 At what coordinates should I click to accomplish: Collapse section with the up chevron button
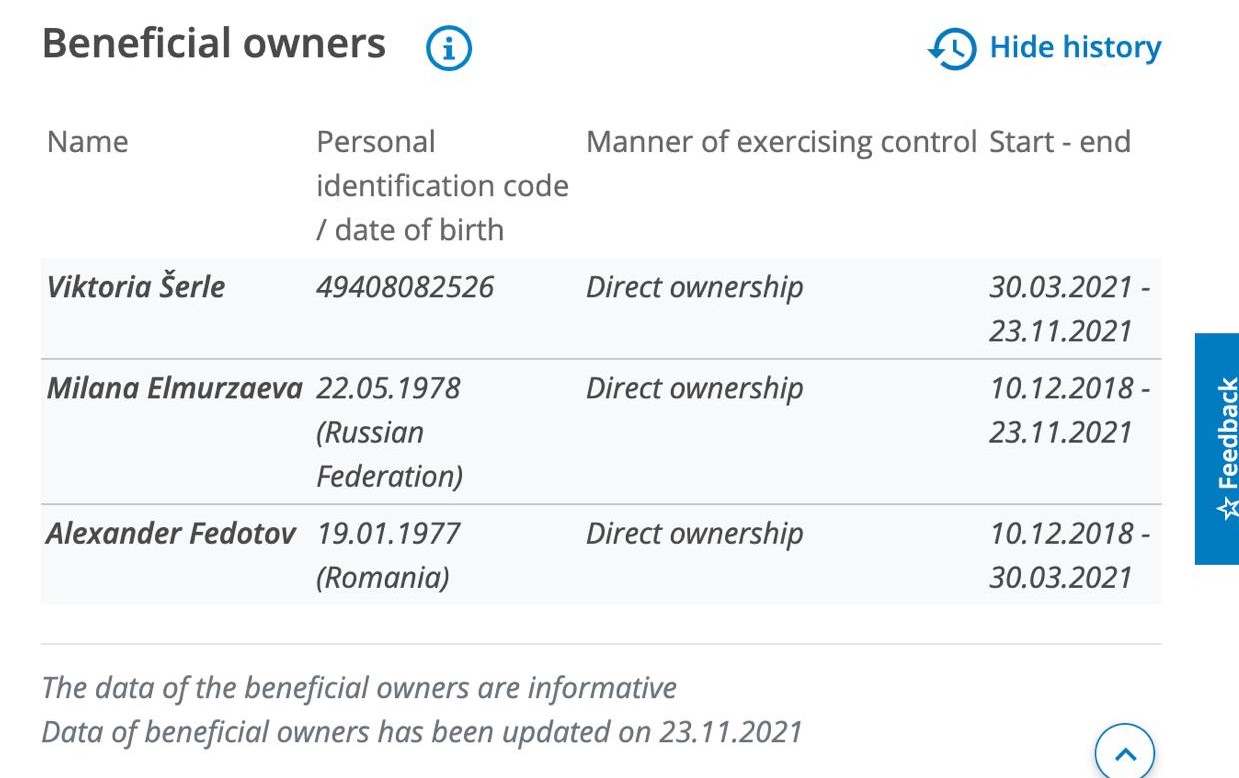click(x=1124, y=754)
